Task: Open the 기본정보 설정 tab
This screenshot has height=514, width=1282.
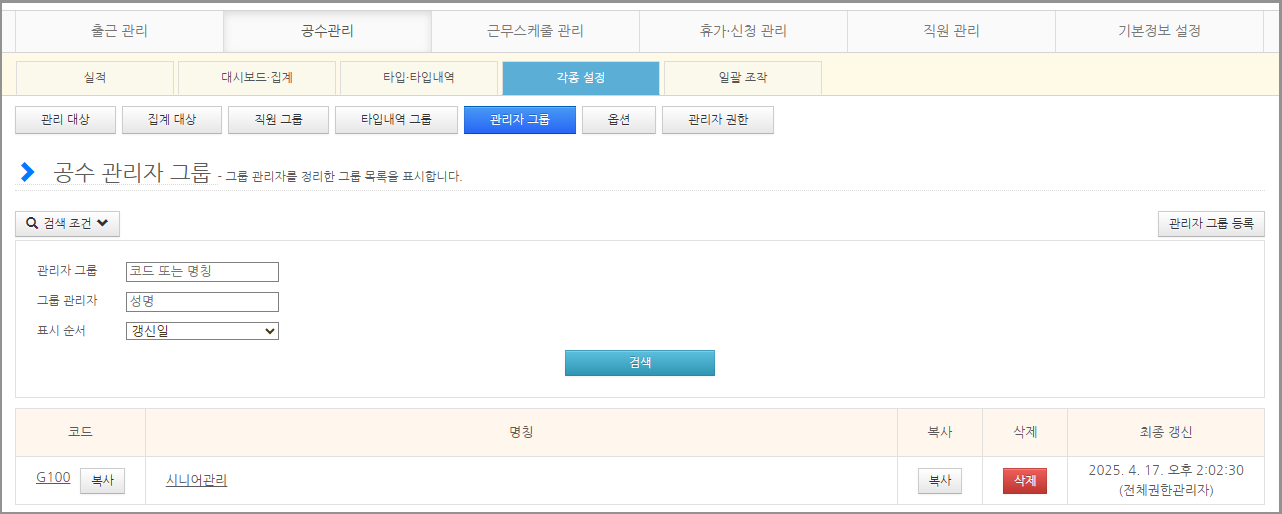Action: pyautogui.click(x=1159, y=31)
